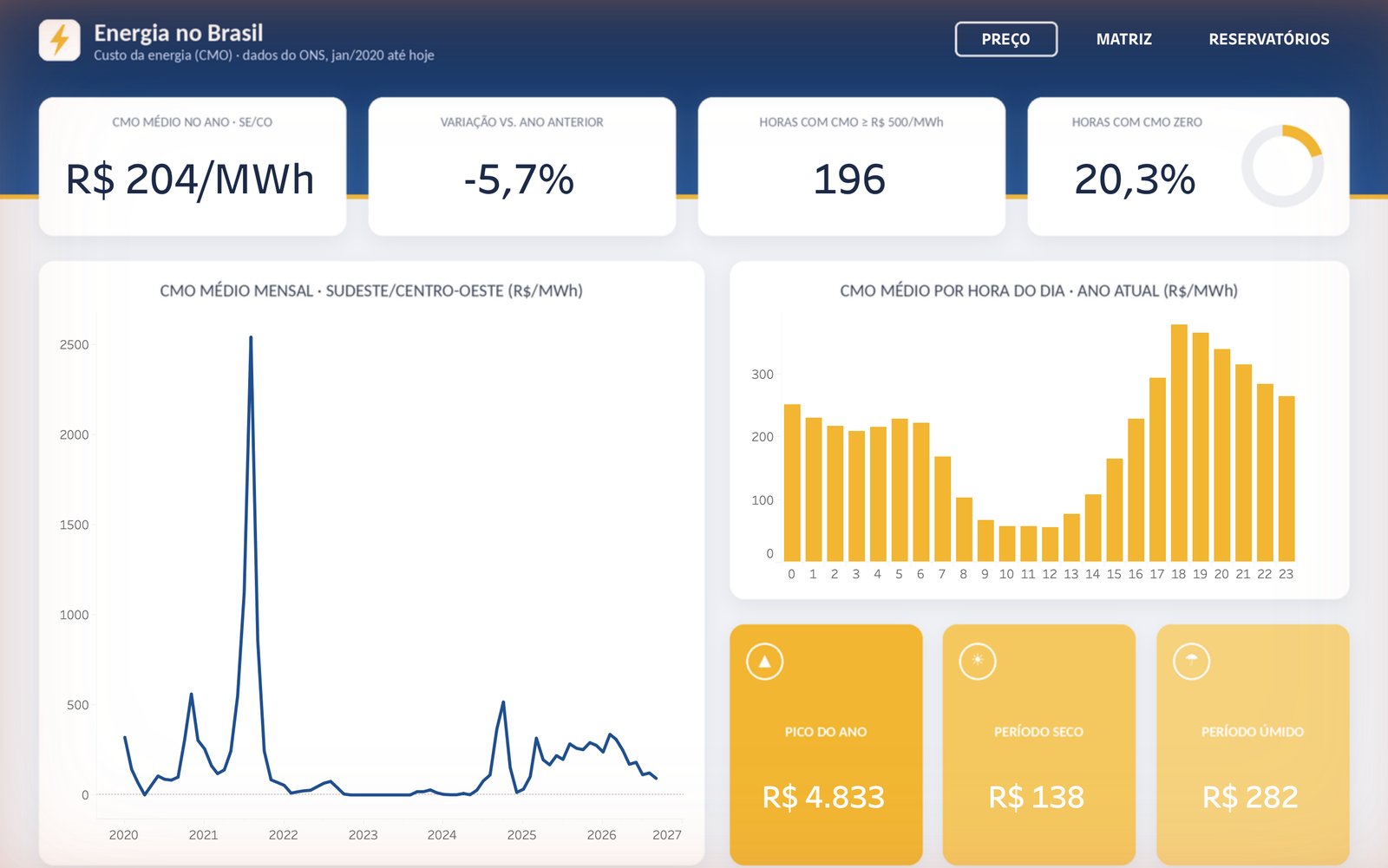
Task: Select the Período Seco R$ 138 card
Action: click(x=1039, y=745)
